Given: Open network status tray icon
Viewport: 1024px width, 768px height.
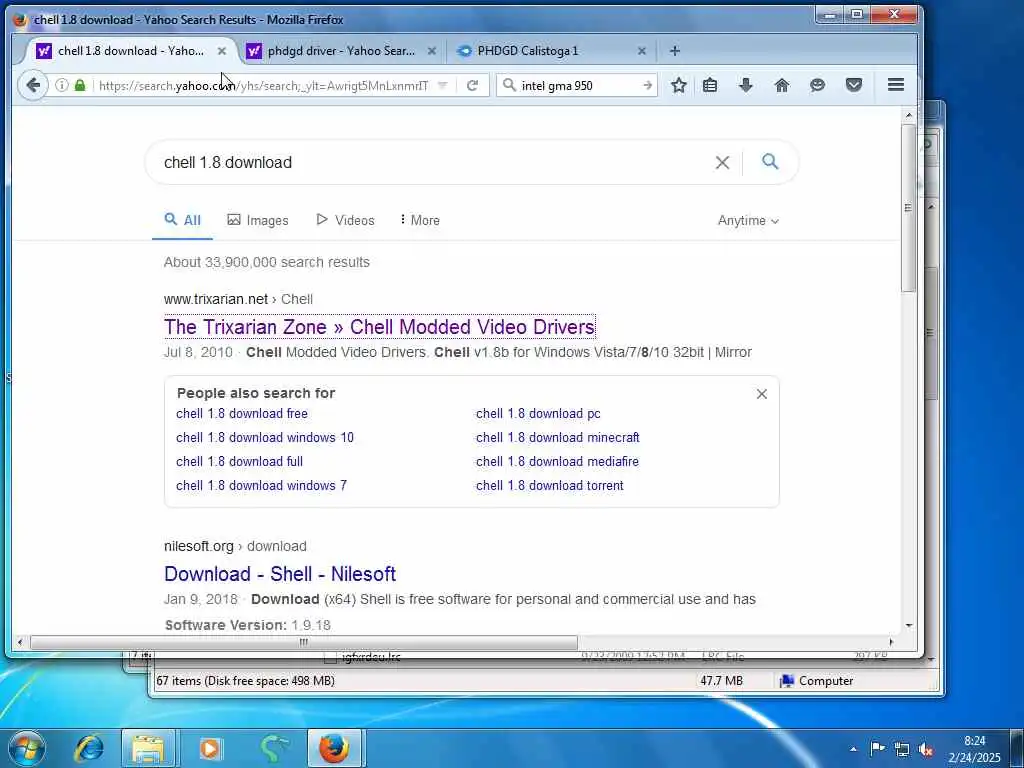Looking at the screenshot, I should (902, 749).
